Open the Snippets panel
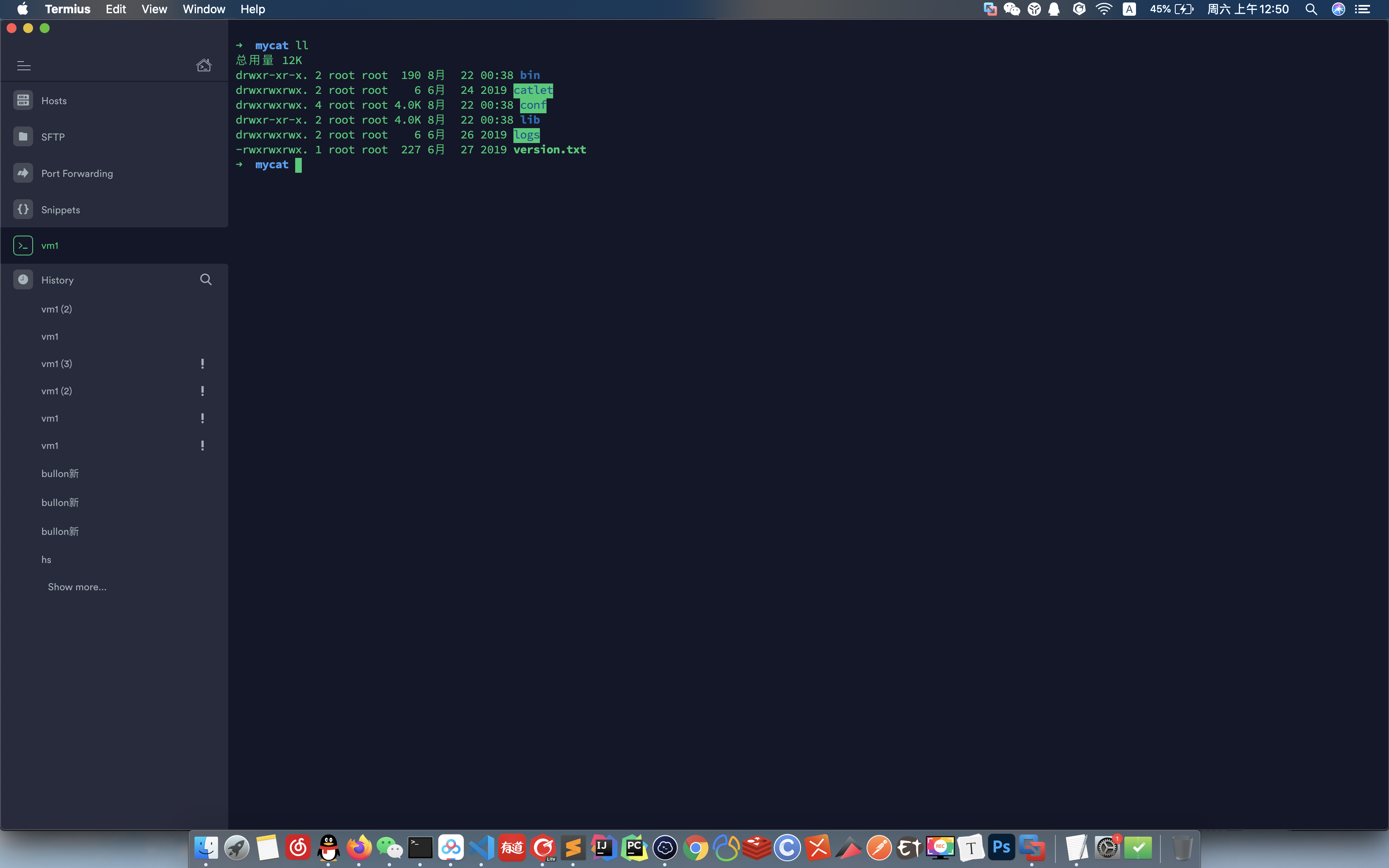The height and width of the screenshot is (868, 1389). click(61, 210)
